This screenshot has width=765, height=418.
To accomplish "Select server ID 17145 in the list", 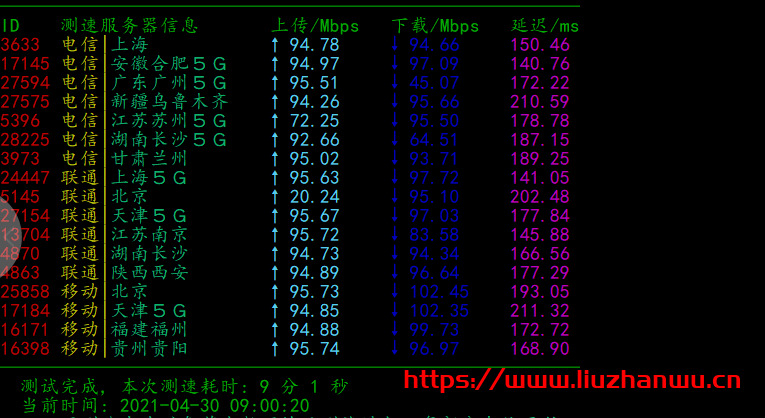I will [24, 64].
